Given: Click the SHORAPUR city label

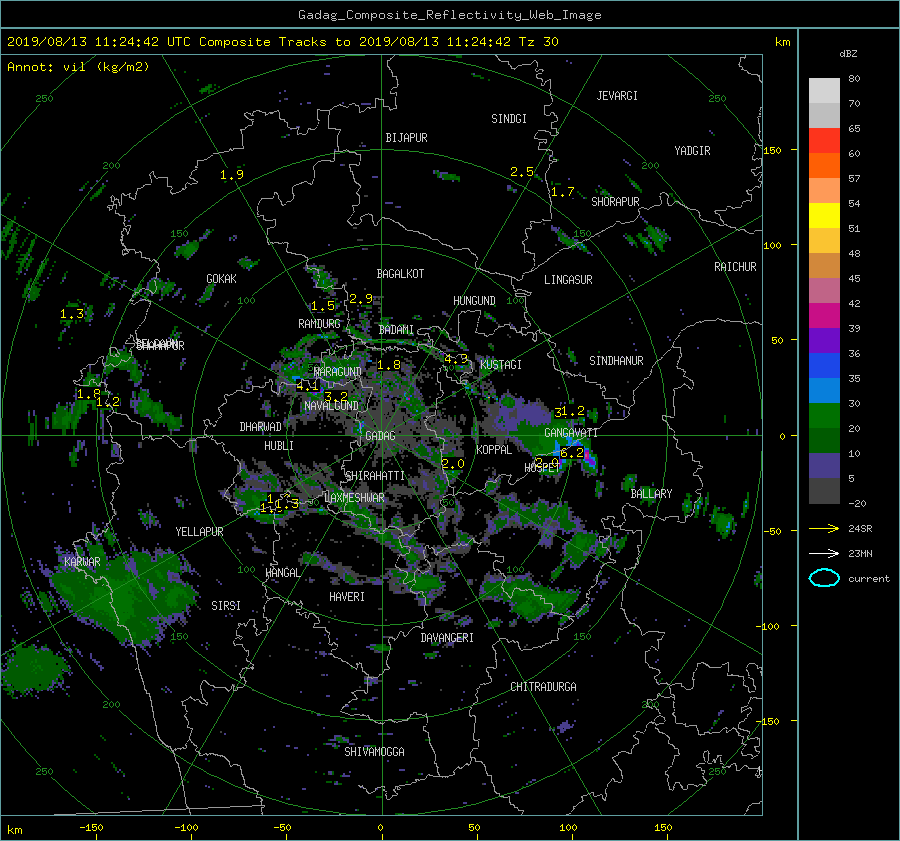Looking at the screenshot, I should [615, 202].
